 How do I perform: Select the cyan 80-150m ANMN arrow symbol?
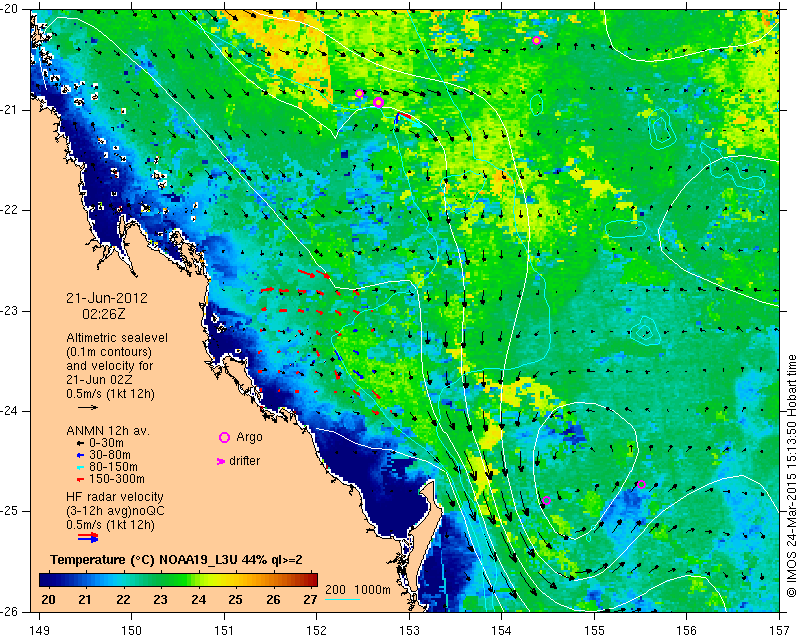[x=80, y=467]
